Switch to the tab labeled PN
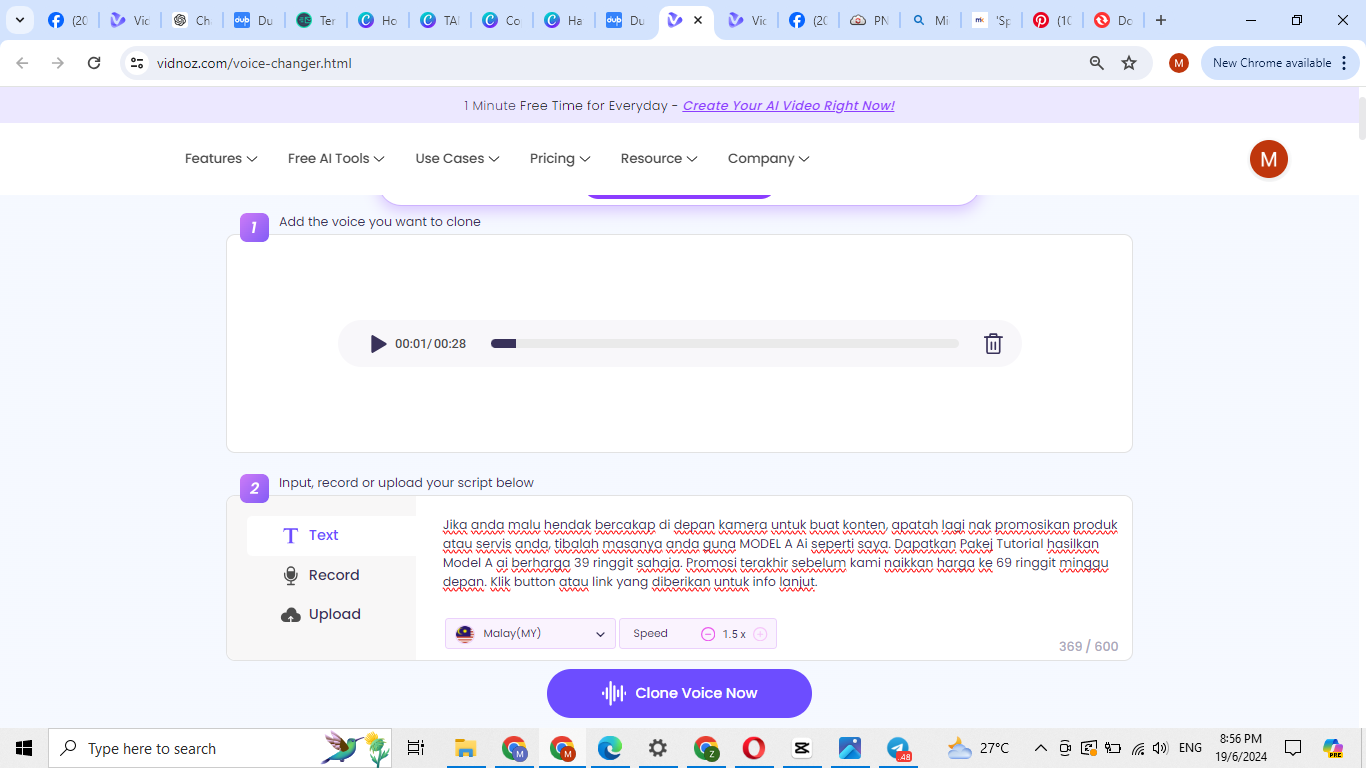1366x768 pixels. (868, 20)
